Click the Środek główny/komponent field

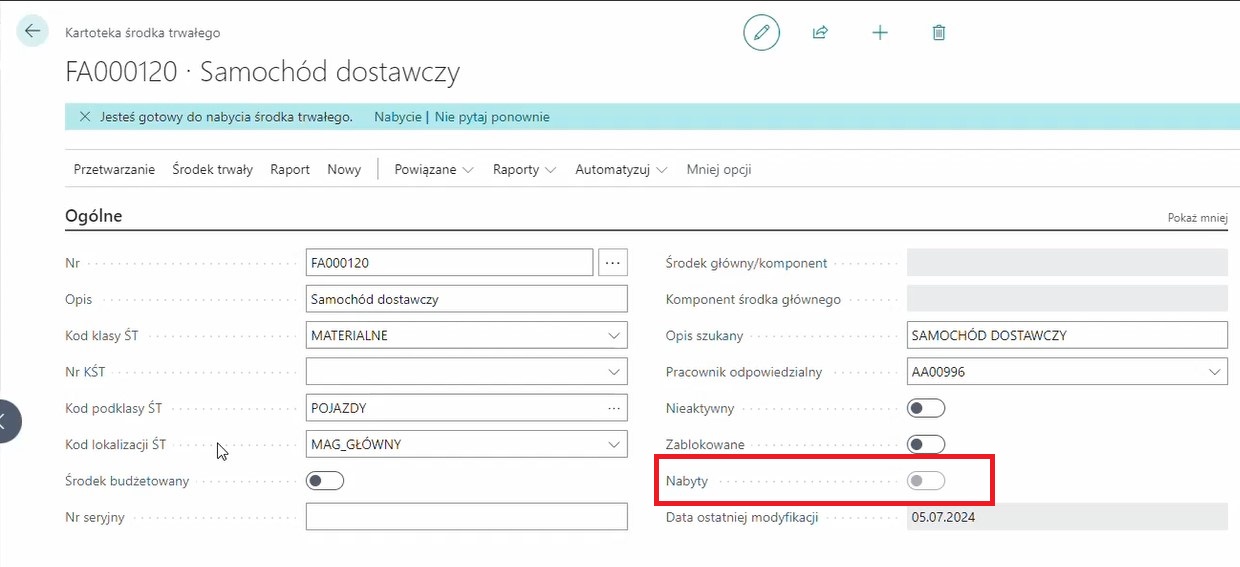pyautogui.click(x=1067, y=263)
